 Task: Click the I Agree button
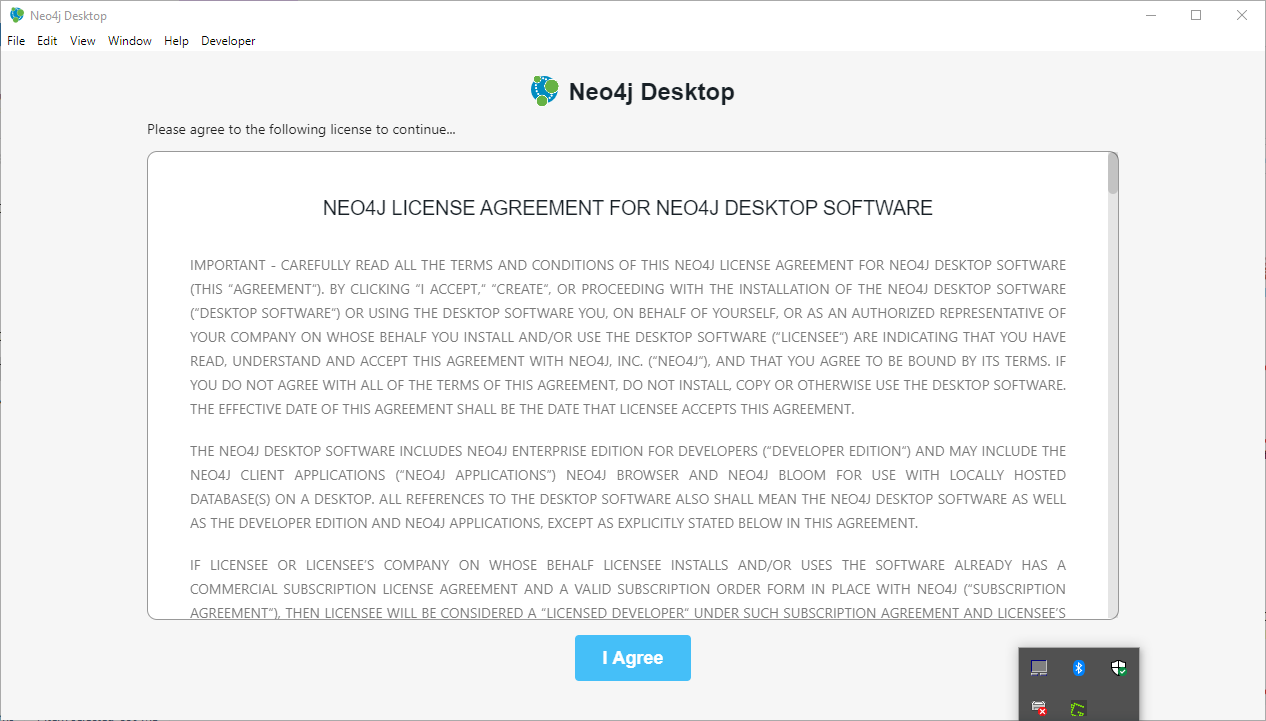[632, 658]
